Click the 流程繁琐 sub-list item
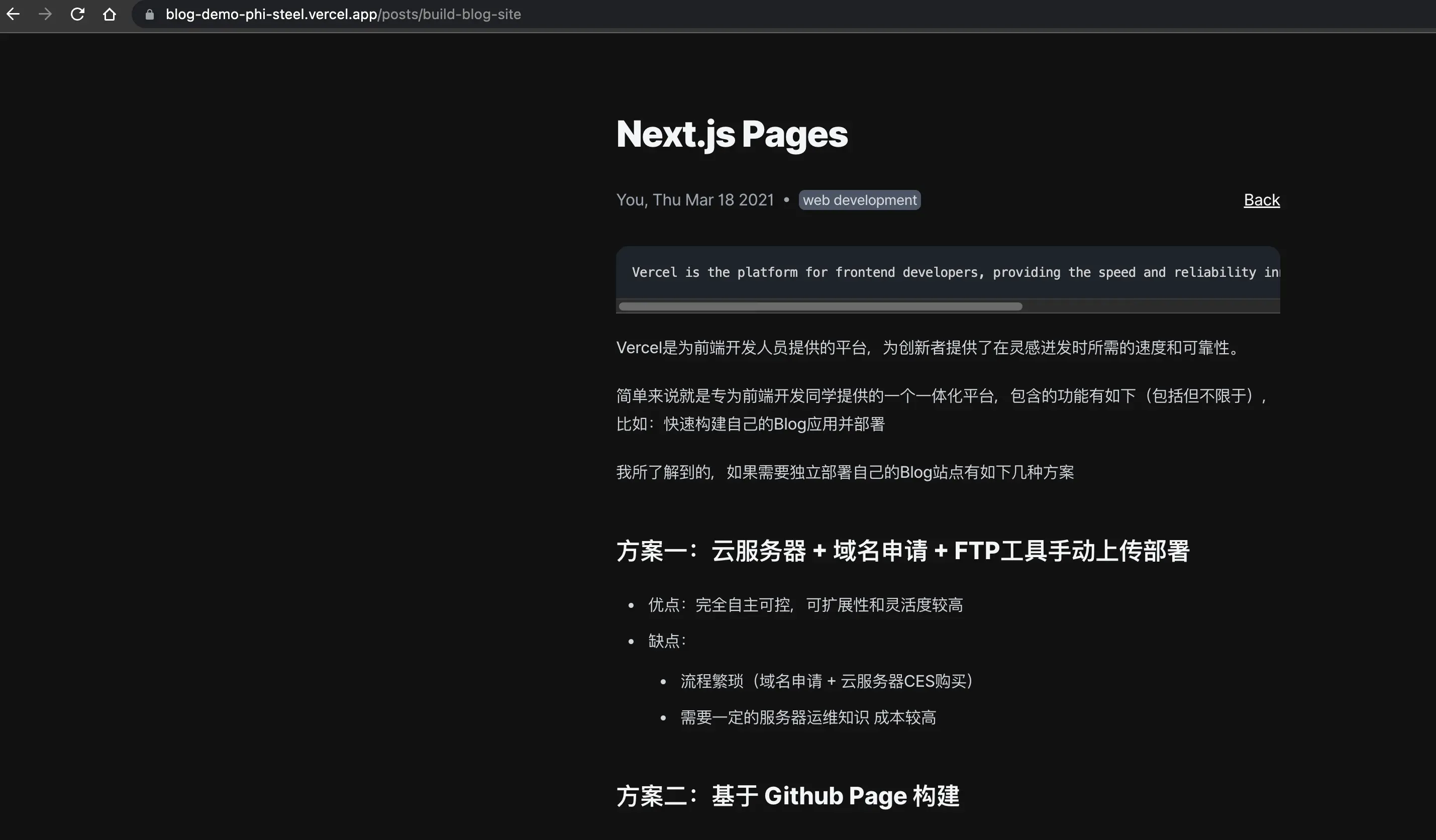The width and height of the screenshot is (1436, 840). point(826,682)
